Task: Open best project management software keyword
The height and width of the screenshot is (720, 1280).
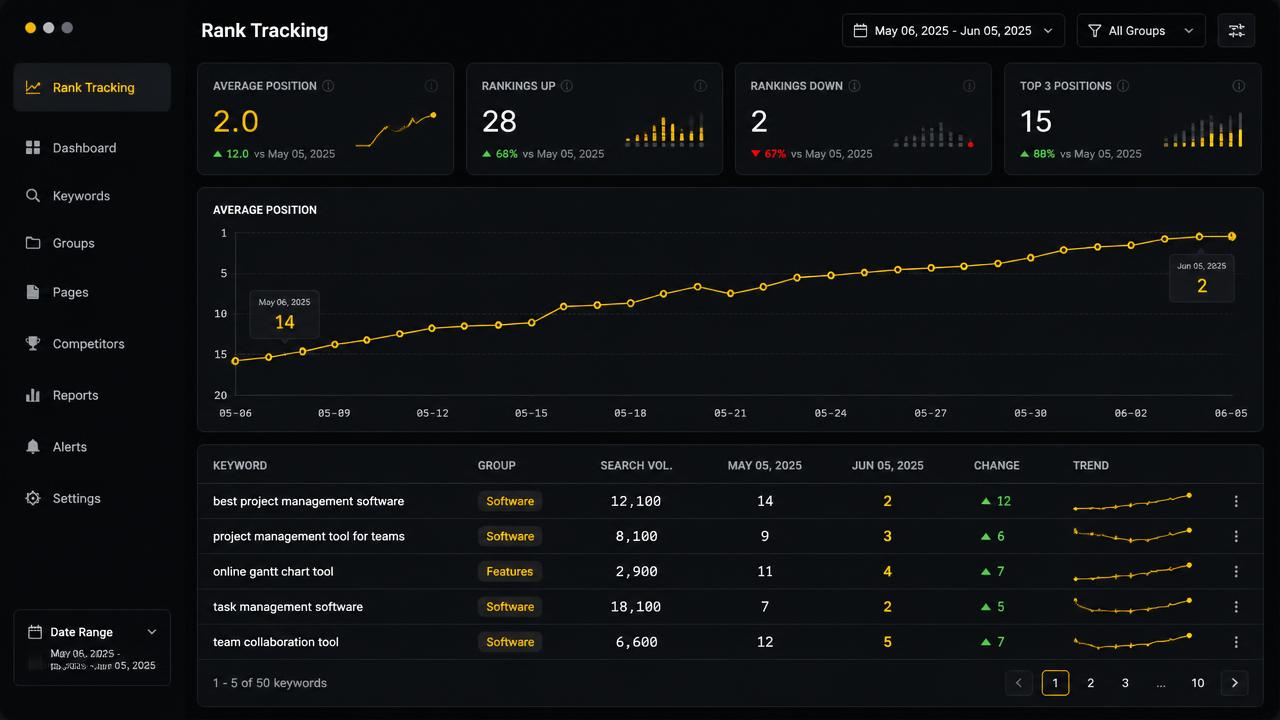Action: point(308,501)
